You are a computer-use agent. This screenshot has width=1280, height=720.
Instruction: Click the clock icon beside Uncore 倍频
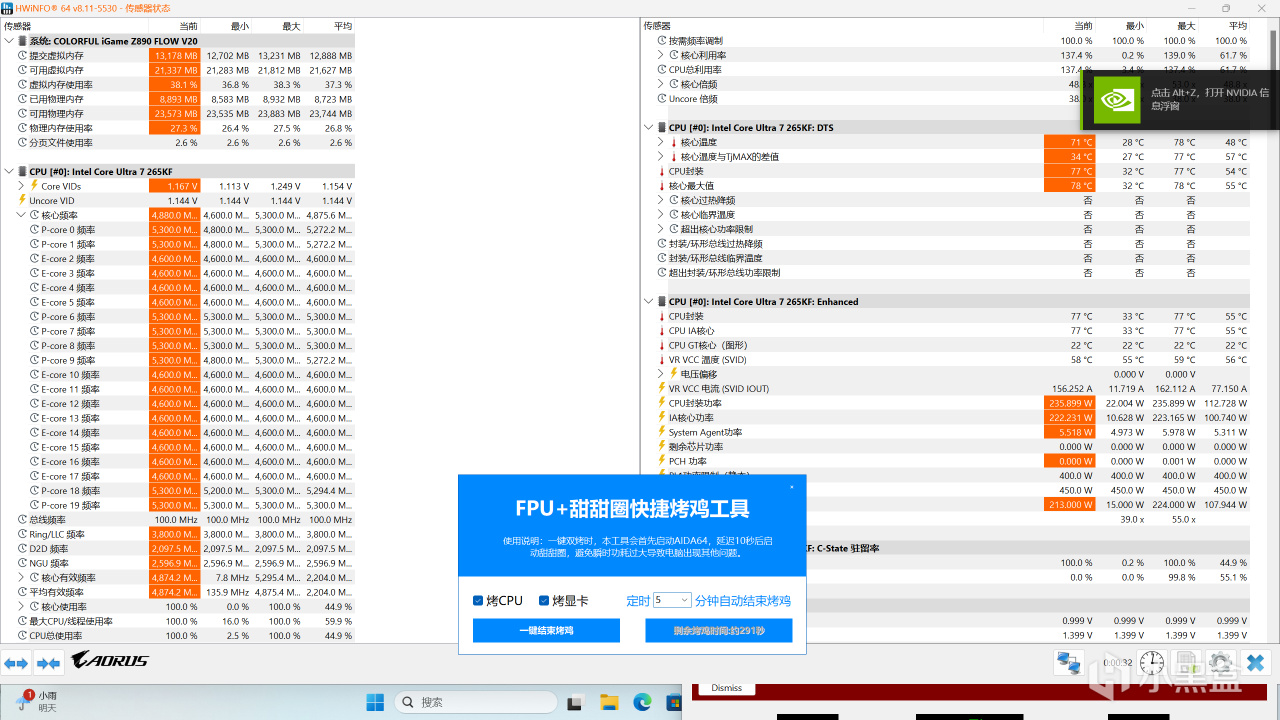pyautogui.click(x=662, y=99)
